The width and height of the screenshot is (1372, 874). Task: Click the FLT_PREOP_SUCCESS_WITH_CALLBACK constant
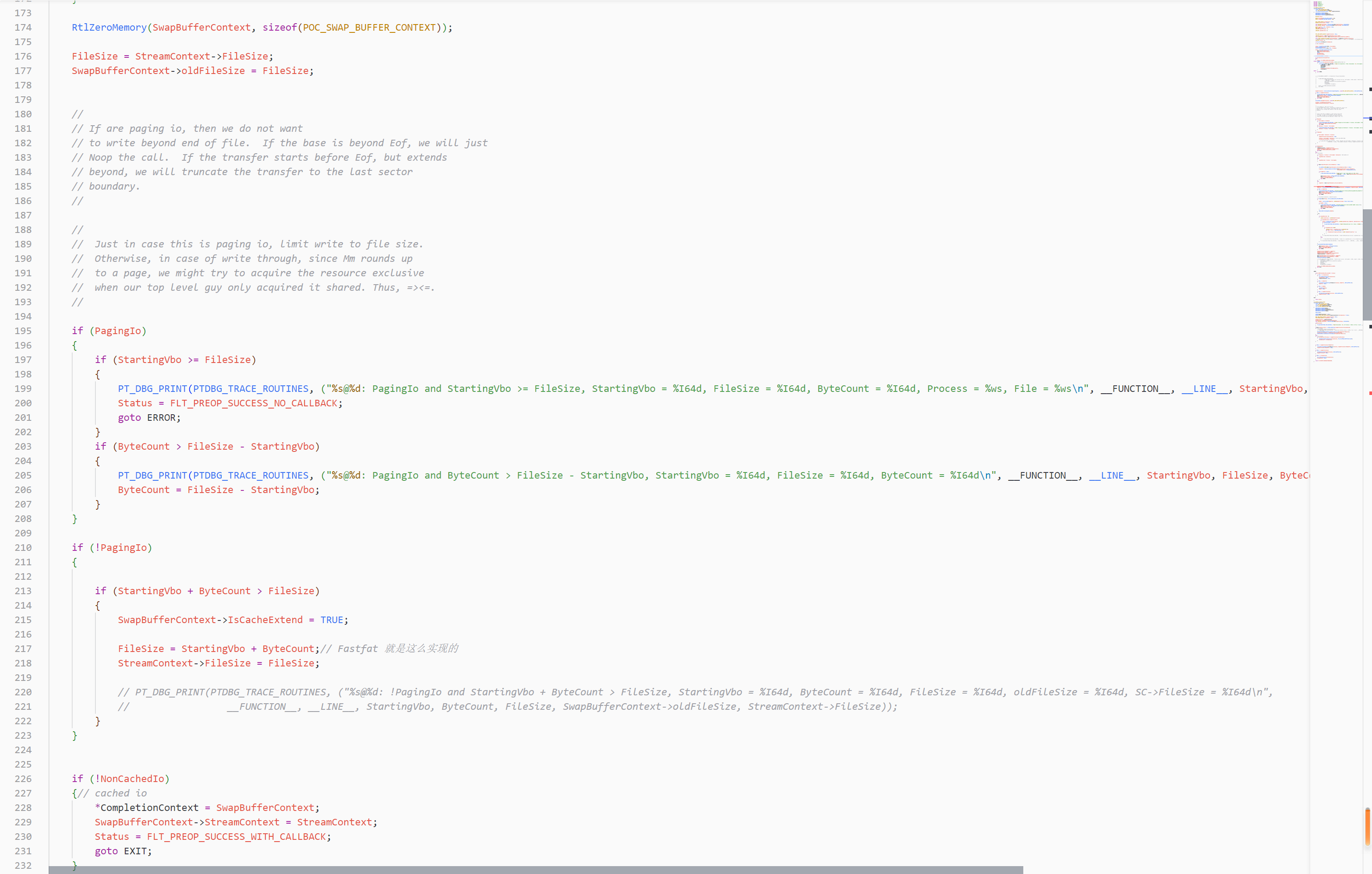pyautogui.click(x=237, y=836)
